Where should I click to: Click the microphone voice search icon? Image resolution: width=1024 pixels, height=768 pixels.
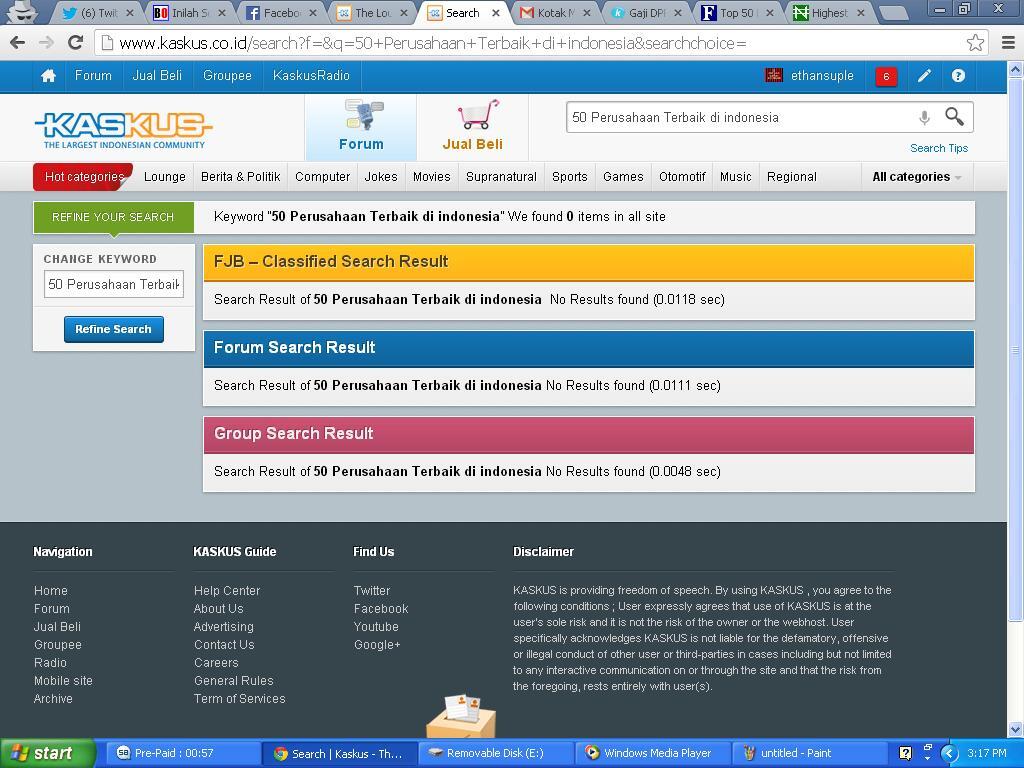pos(924,118)
